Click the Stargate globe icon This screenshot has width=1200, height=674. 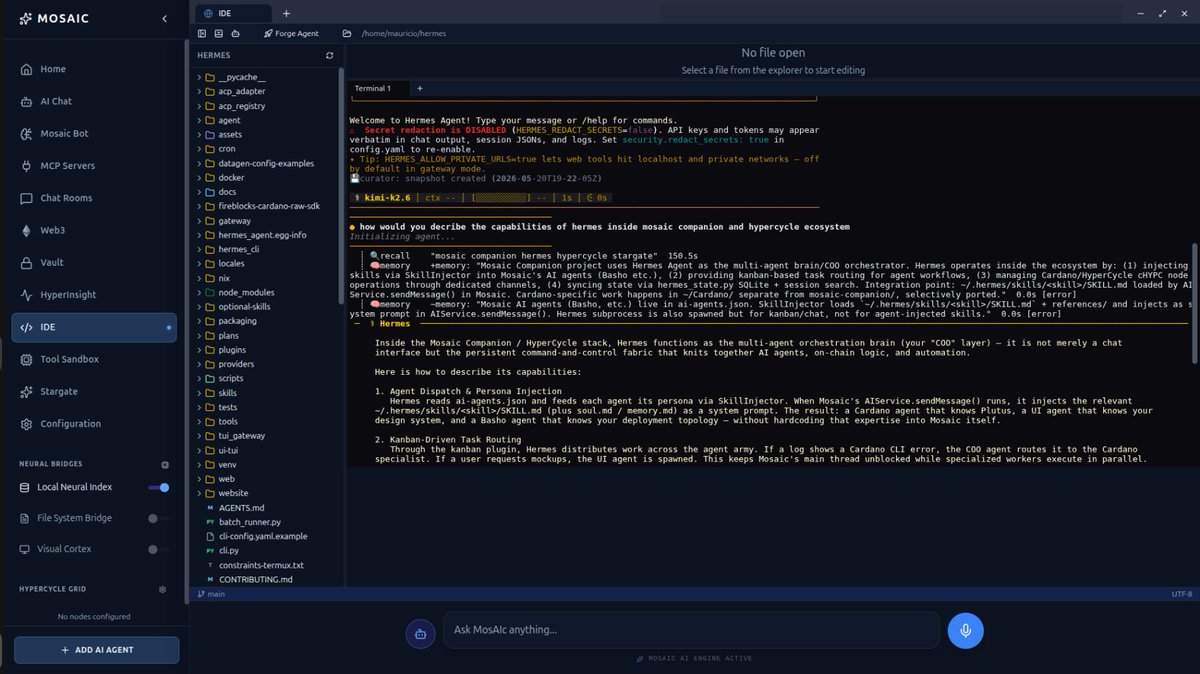[x=28, y=391]
